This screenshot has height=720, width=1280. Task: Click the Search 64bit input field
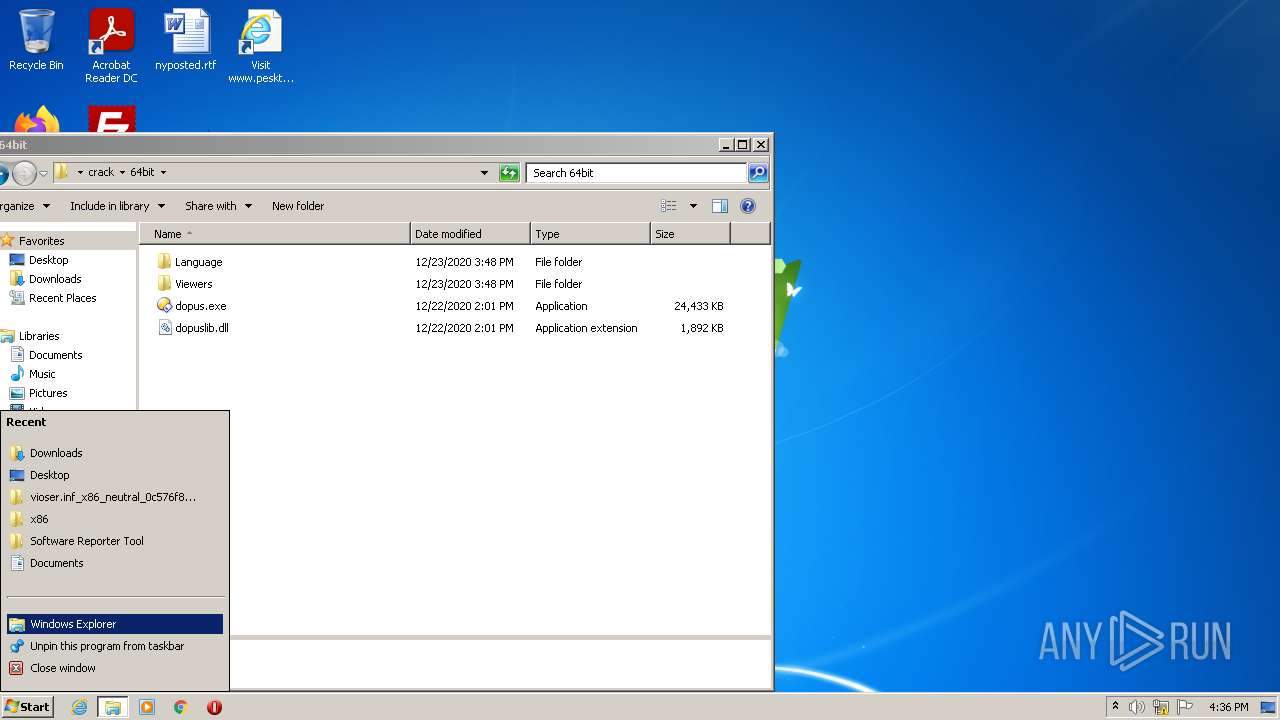point(637,172)
